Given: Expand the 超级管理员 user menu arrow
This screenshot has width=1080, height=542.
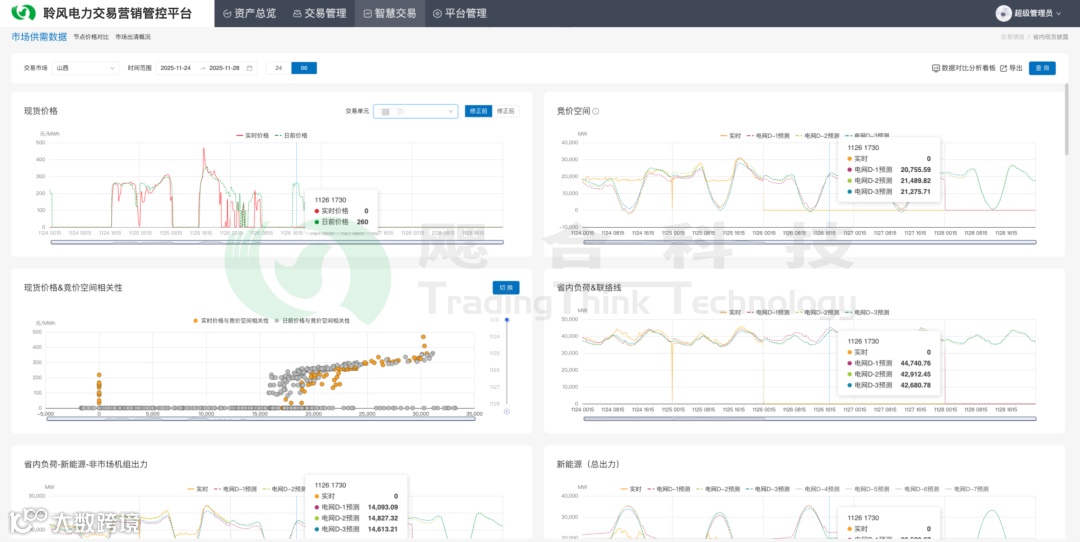Looking at the screenshot, I should (1059, 13).
